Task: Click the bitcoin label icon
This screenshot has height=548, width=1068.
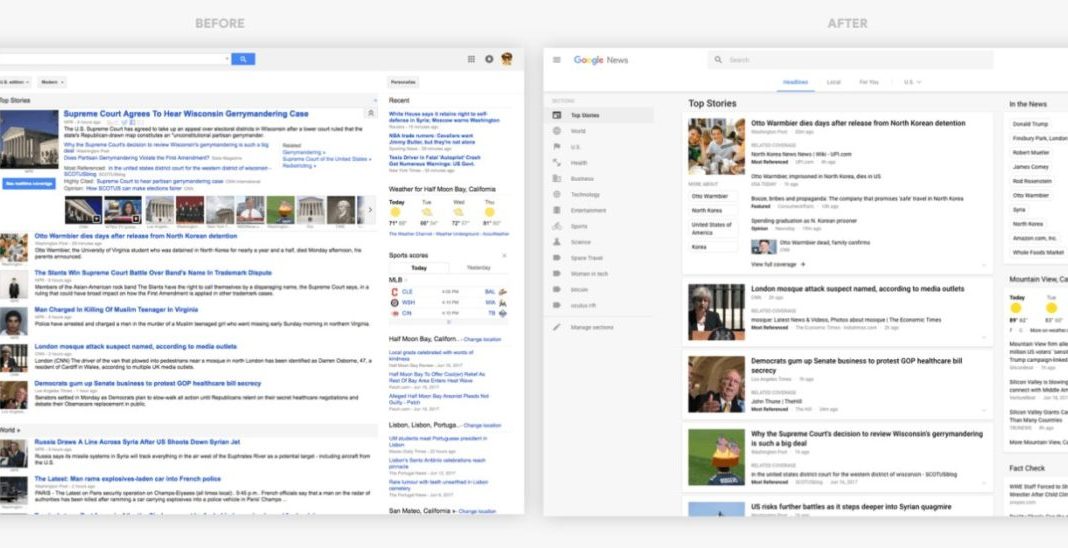Action: (556, 289)
